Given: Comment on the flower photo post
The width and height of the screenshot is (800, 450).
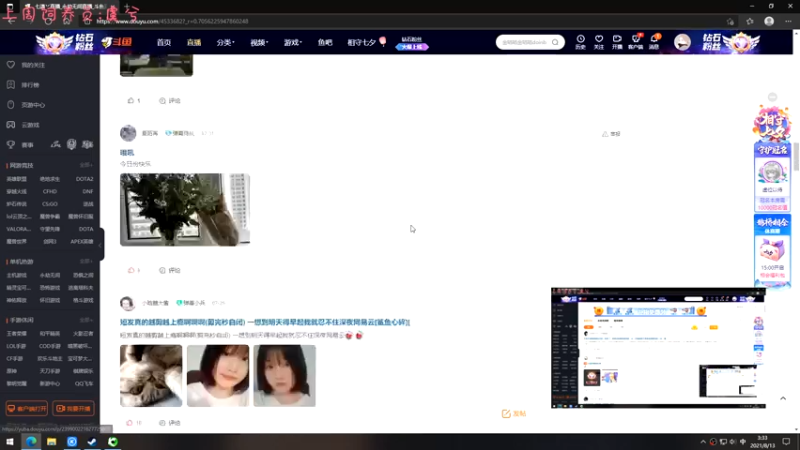Looking at the screenshot, I should [x=170, y=270].
